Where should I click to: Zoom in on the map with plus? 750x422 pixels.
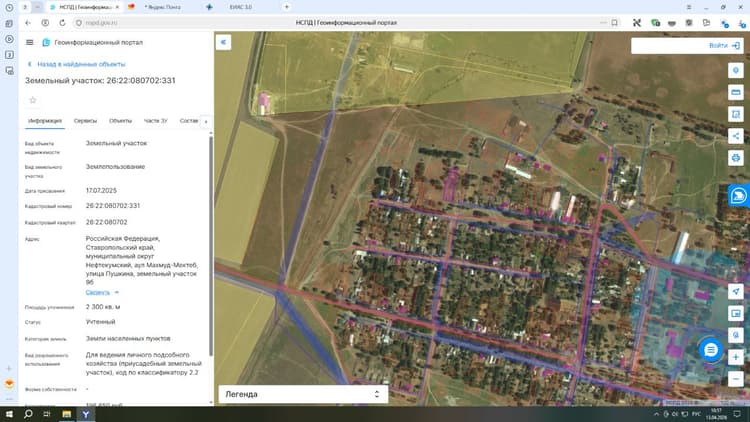coord(736,357)
